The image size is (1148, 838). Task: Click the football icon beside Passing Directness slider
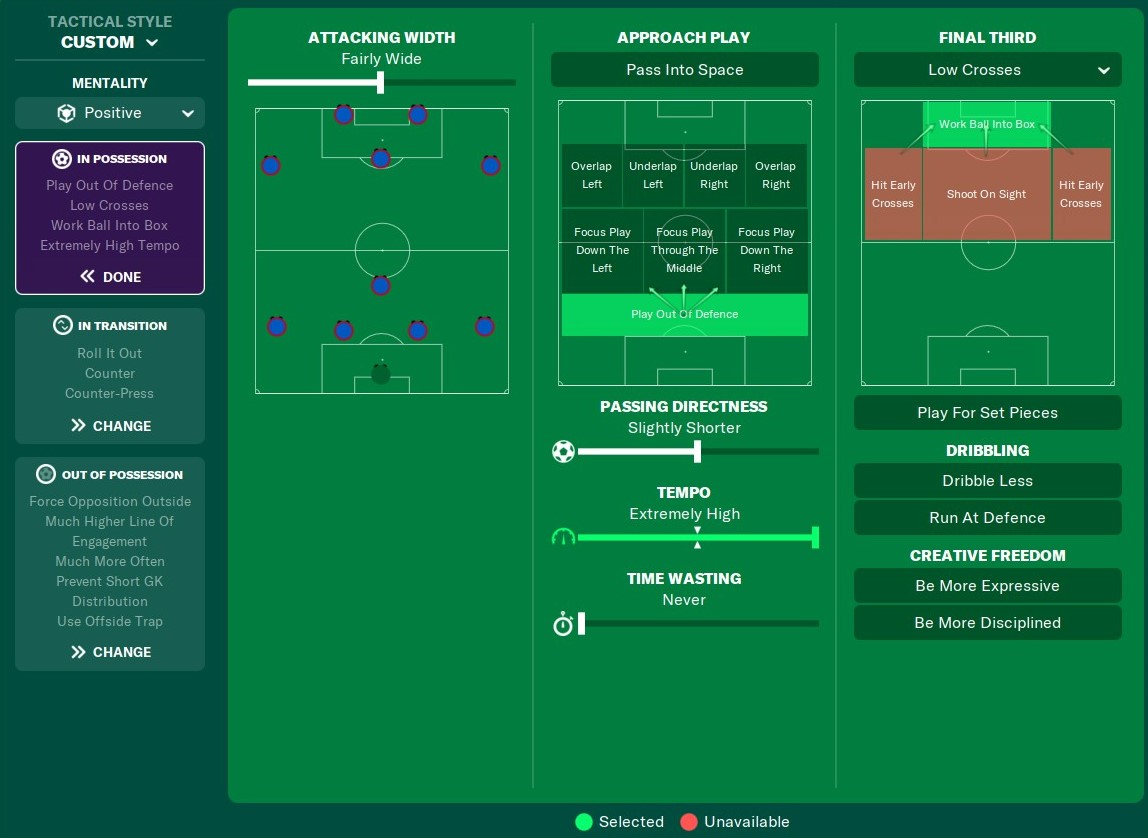click(x=563, y=452)
